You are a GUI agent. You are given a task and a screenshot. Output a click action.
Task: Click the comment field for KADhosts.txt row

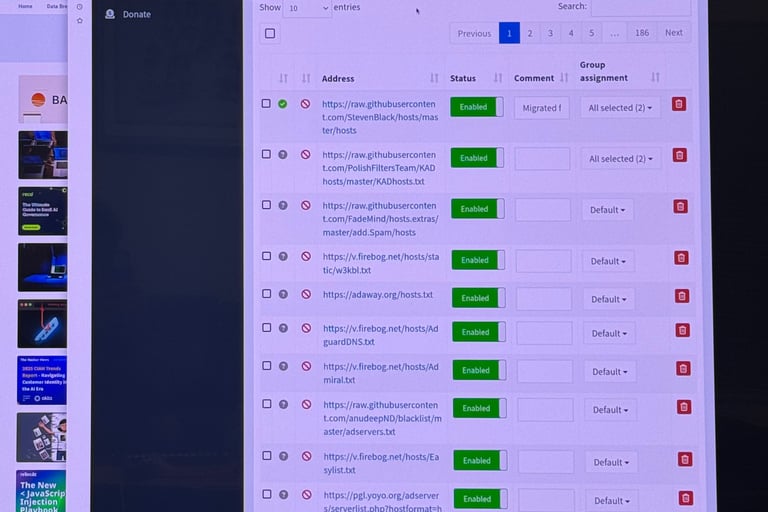[x=542, y=159]
